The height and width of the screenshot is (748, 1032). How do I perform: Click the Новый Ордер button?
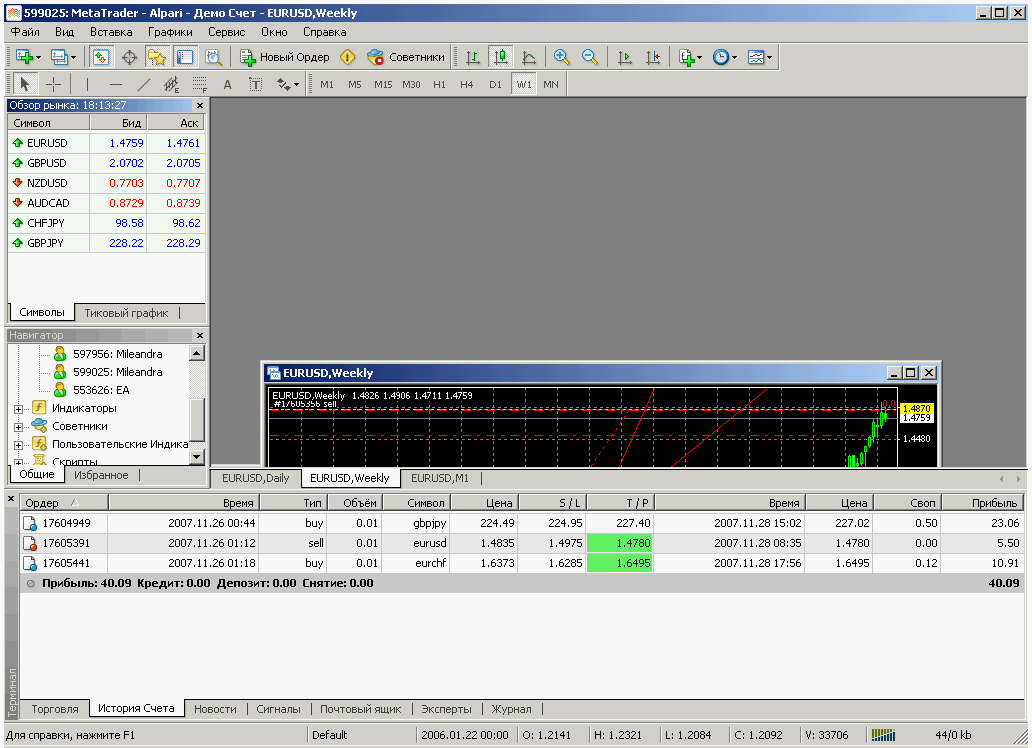(285, 57)
